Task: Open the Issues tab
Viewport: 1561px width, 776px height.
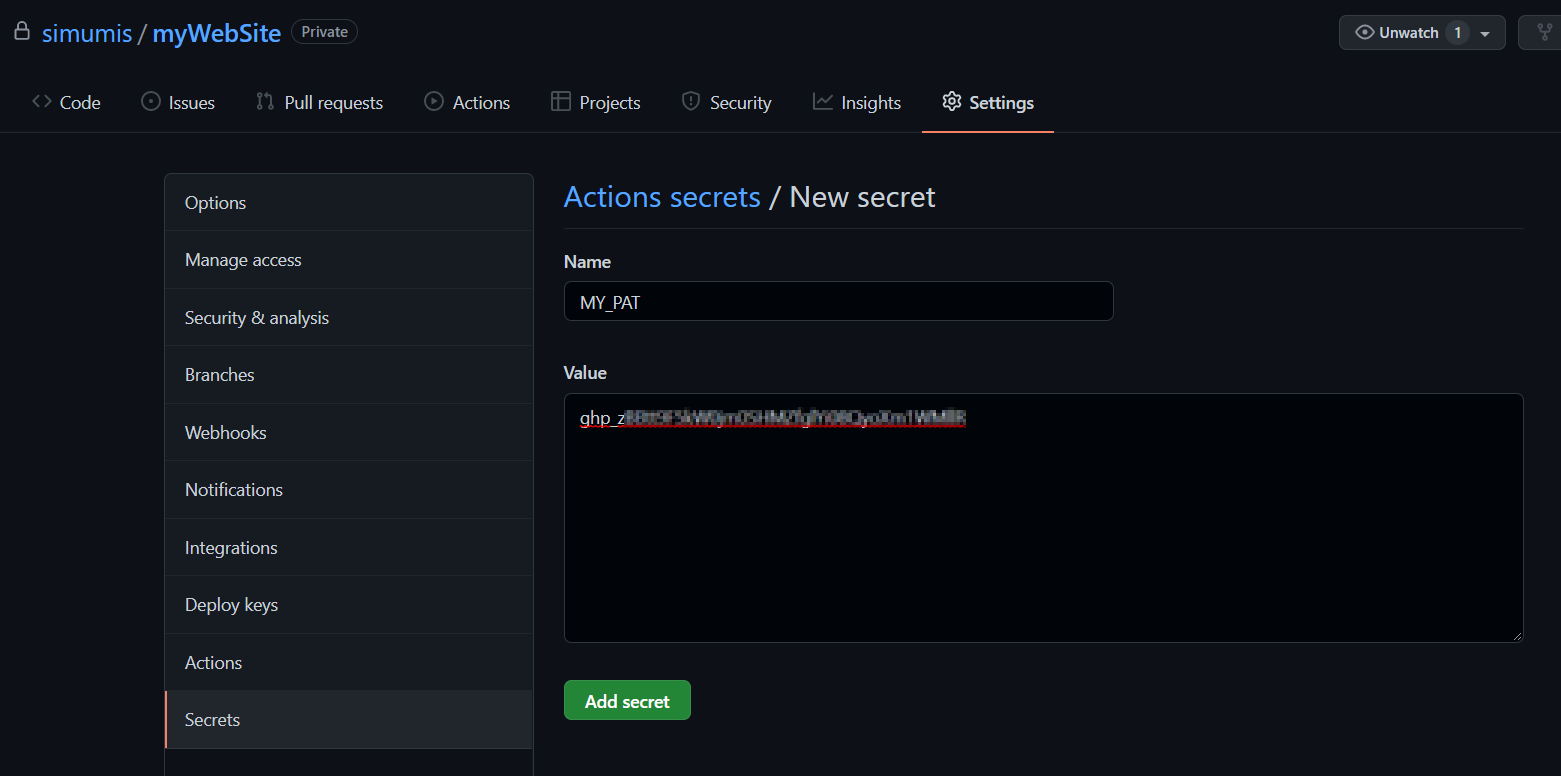Action: point(178,103)
